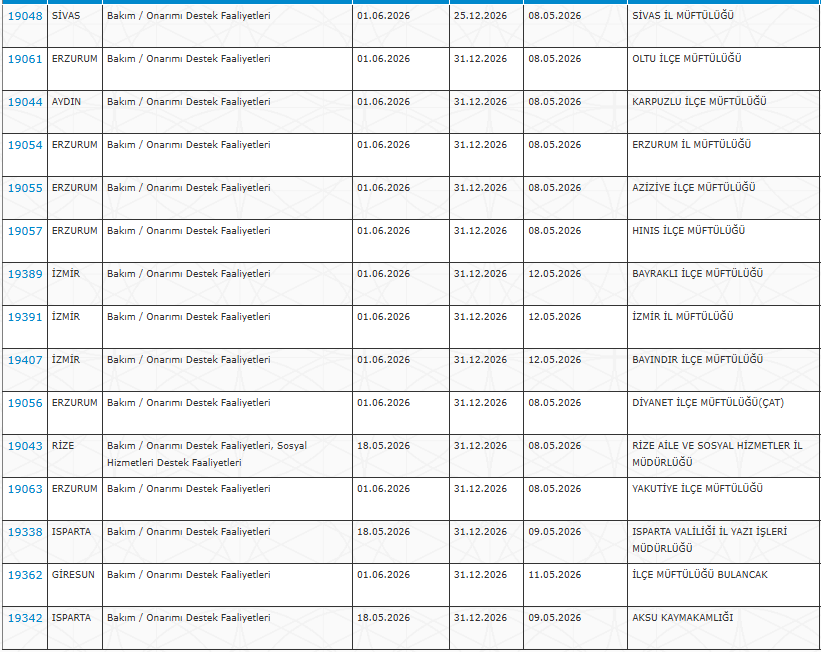Click 18.05.2026 start date in row 19342

coord(383,617)
